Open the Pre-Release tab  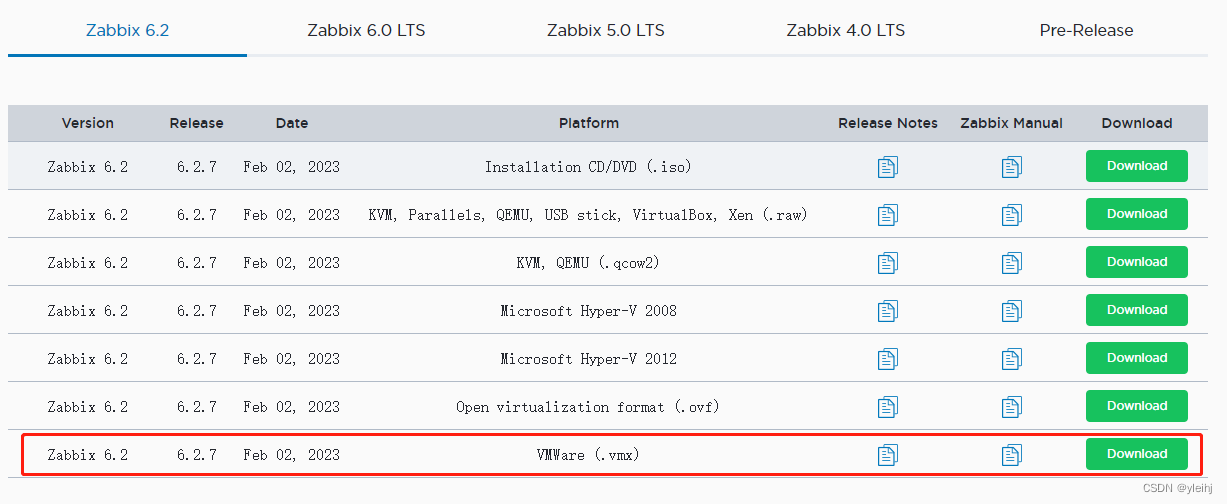(1086, 30)
